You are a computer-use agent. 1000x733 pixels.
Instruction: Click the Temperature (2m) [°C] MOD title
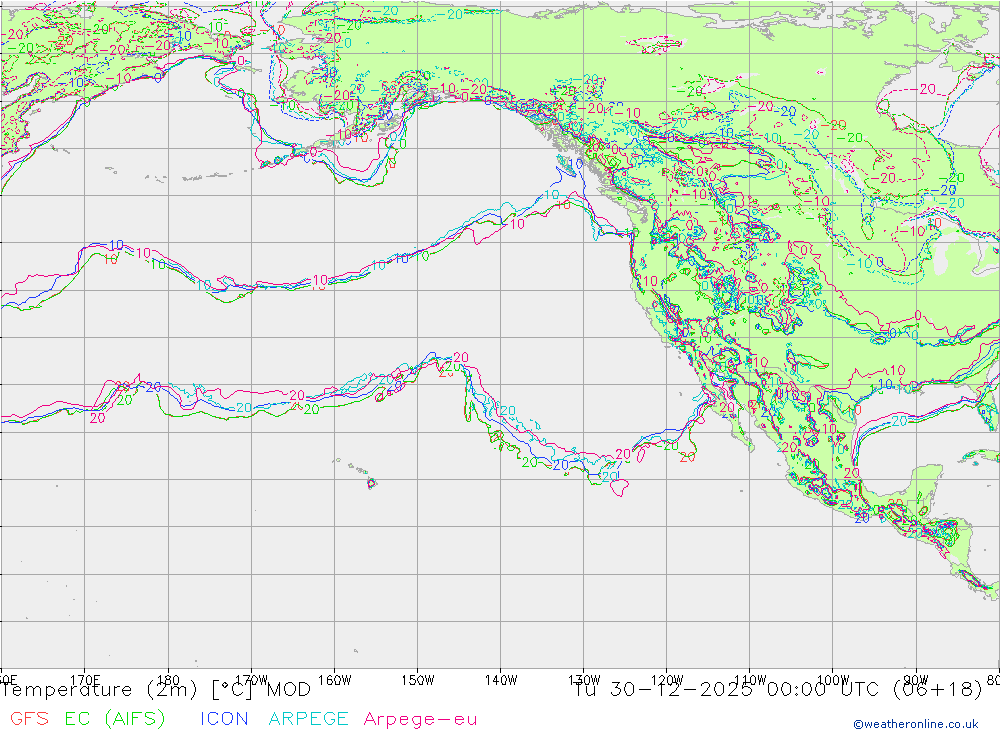[x=156, y=690]
